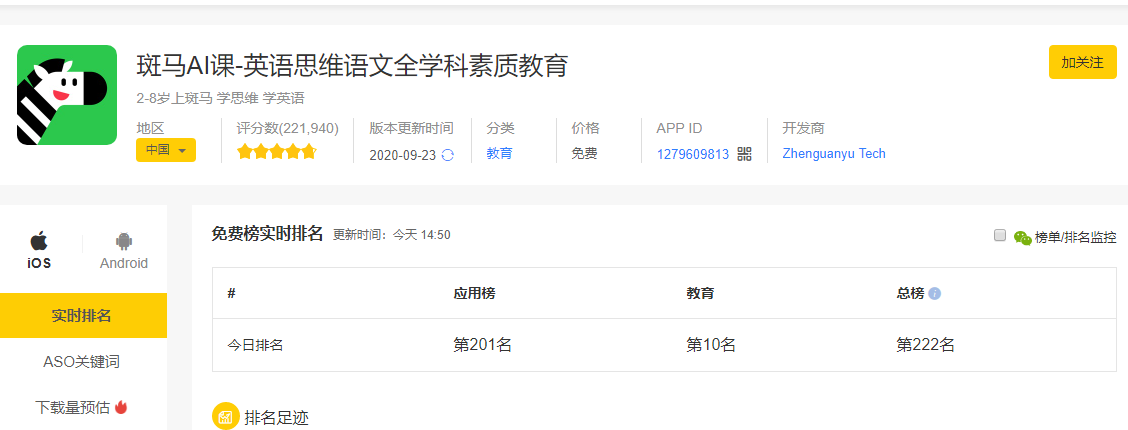Open the 教育 category link
Screen dimensions: 1128x430
[499, 153]
